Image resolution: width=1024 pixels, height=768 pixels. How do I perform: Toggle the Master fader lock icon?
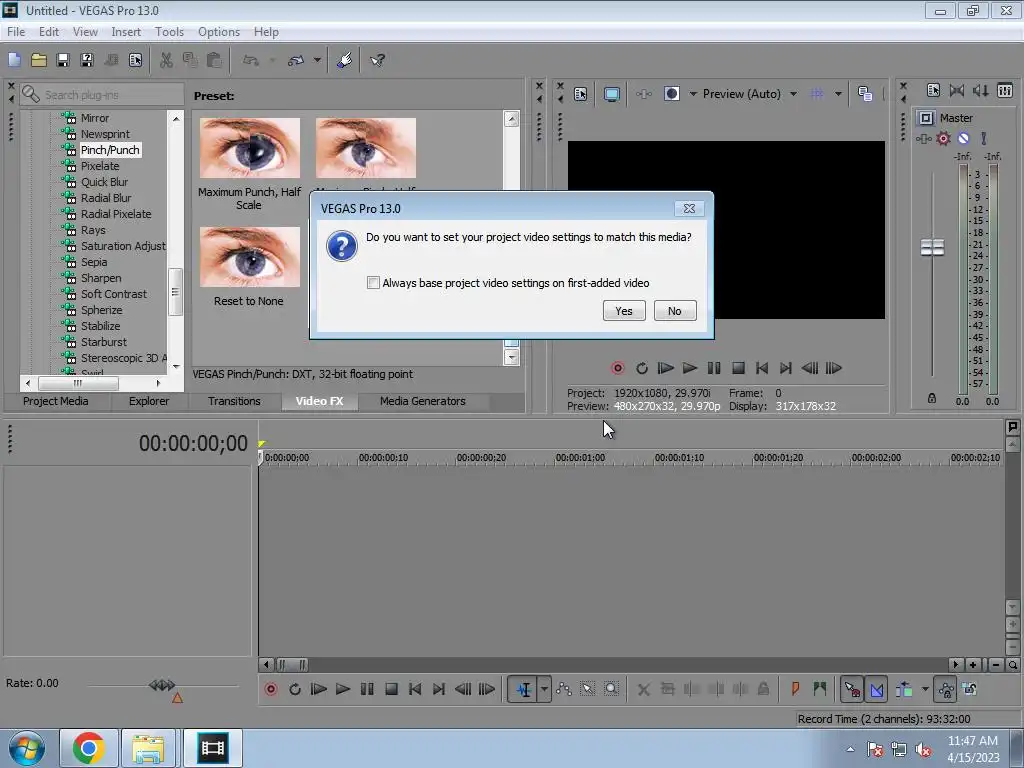[932, 398]
